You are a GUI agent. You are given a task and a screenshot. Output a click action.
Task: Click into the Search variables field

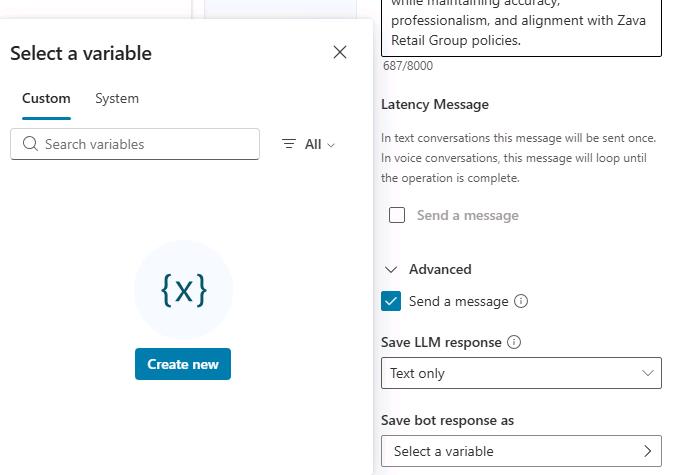point(135,144)
